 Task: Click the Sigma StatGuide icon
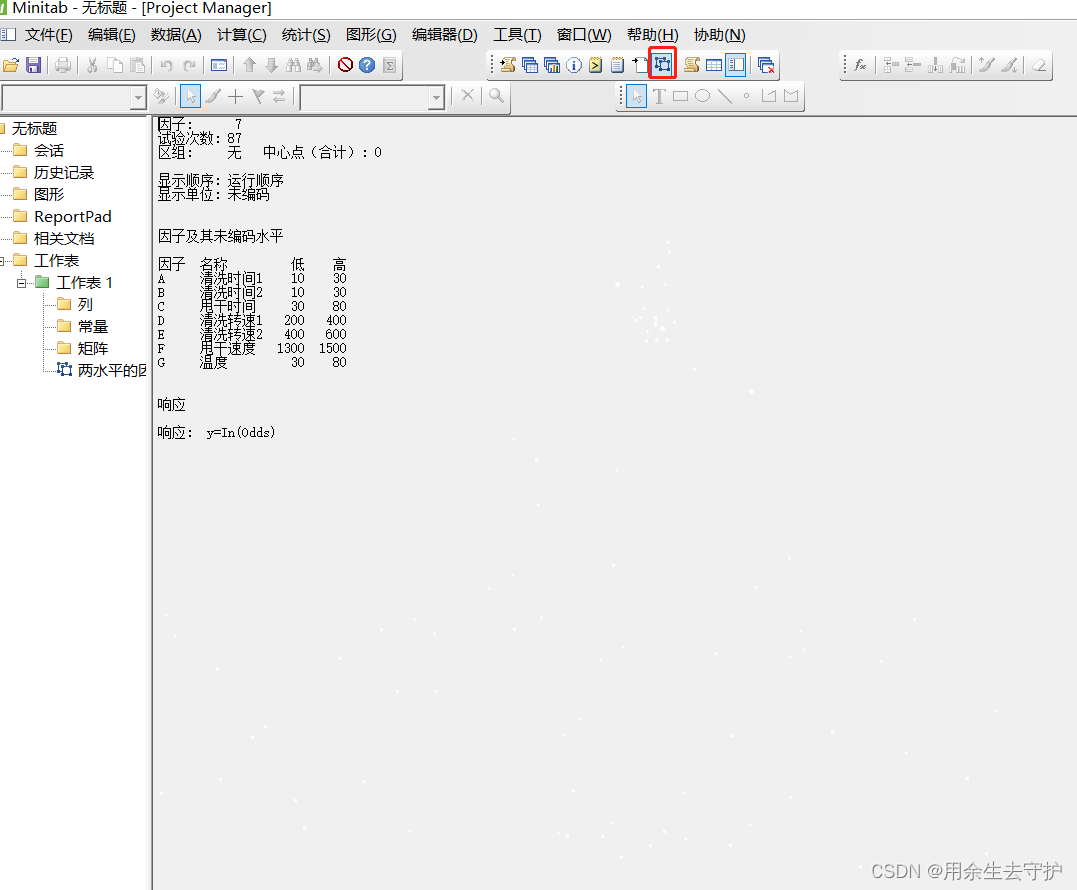(389, 65)
